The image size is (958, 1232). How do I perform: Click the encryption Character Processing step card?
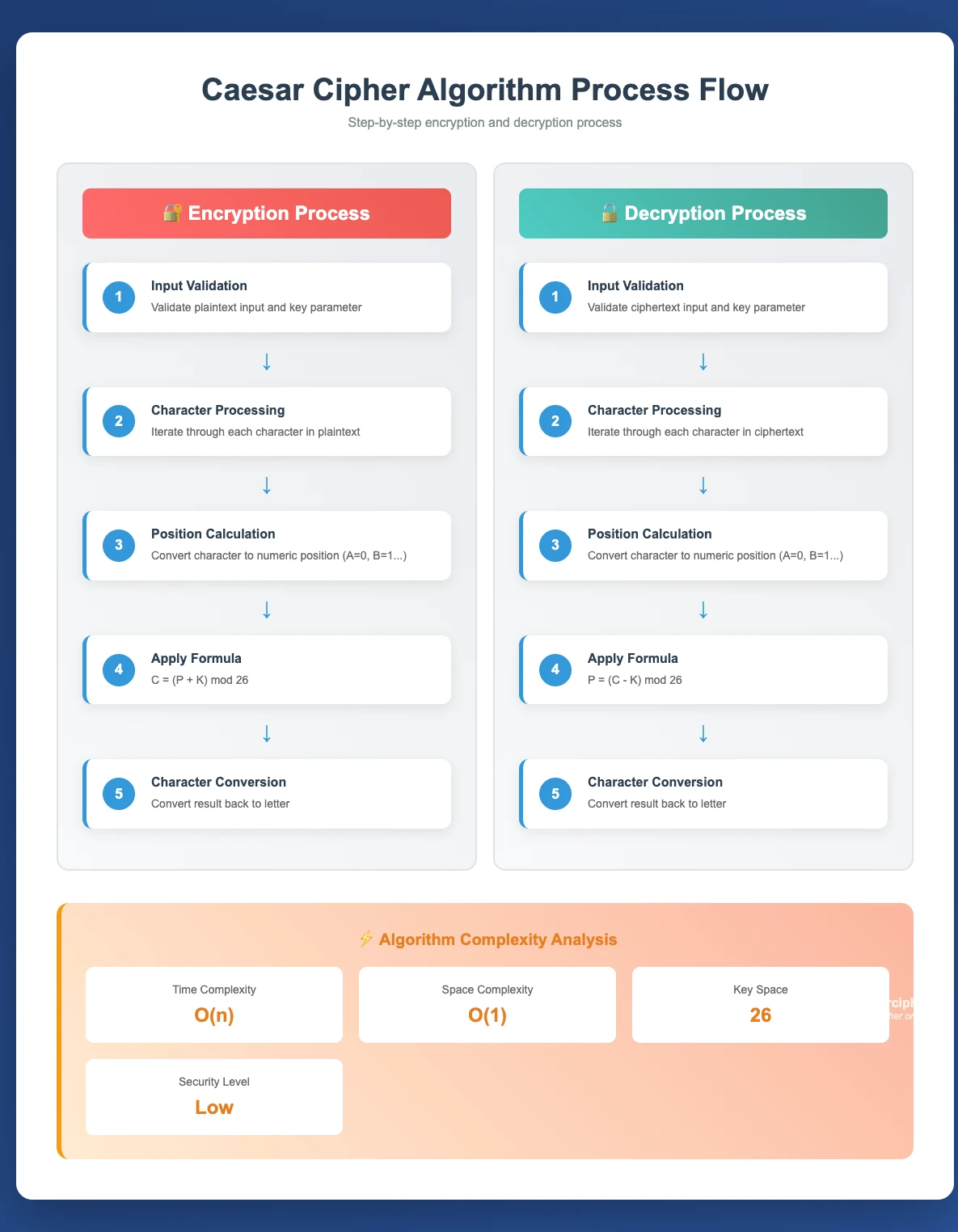point(267,422)
